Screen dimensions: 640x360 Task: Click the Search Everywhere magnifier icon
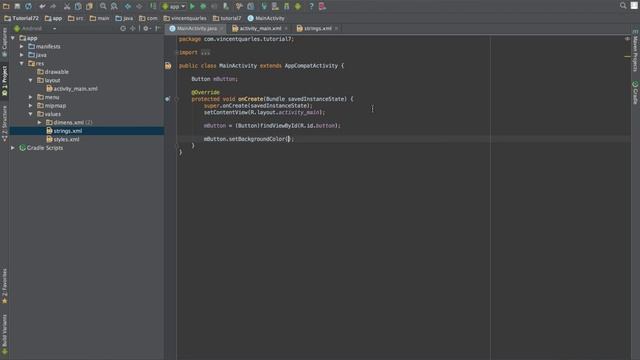623,6
